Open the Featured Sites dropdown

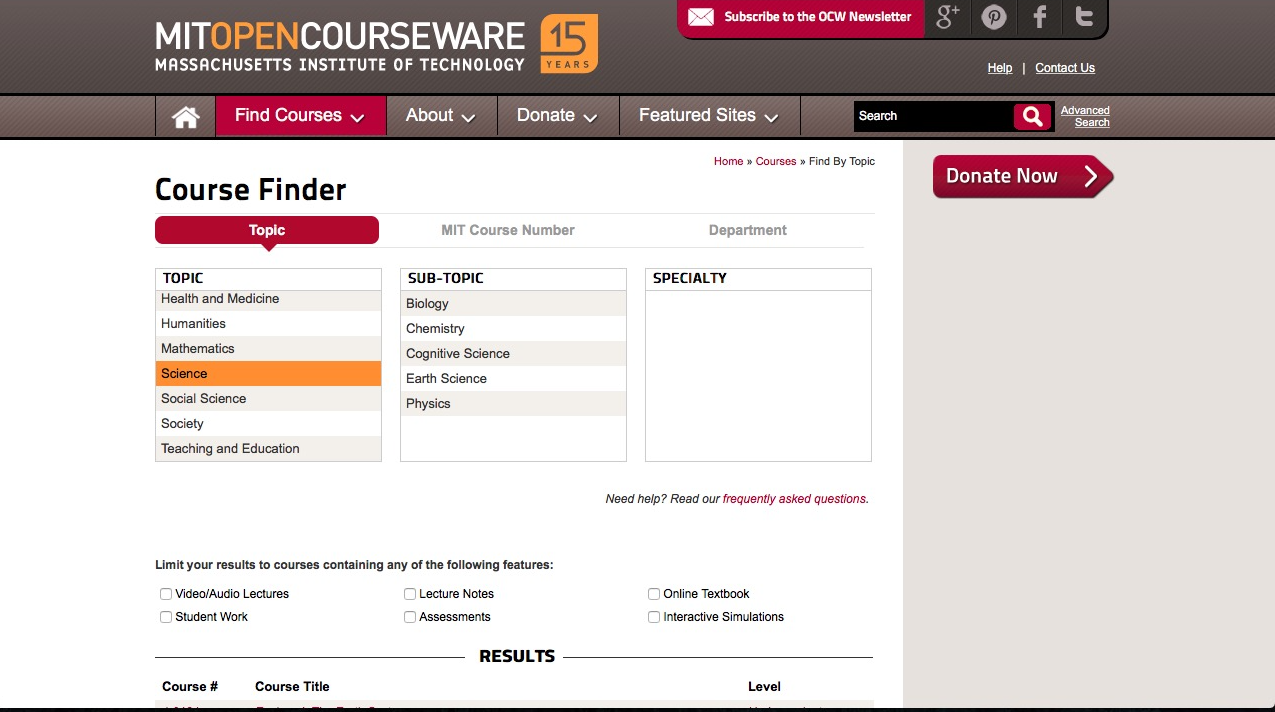pos(709,116)
